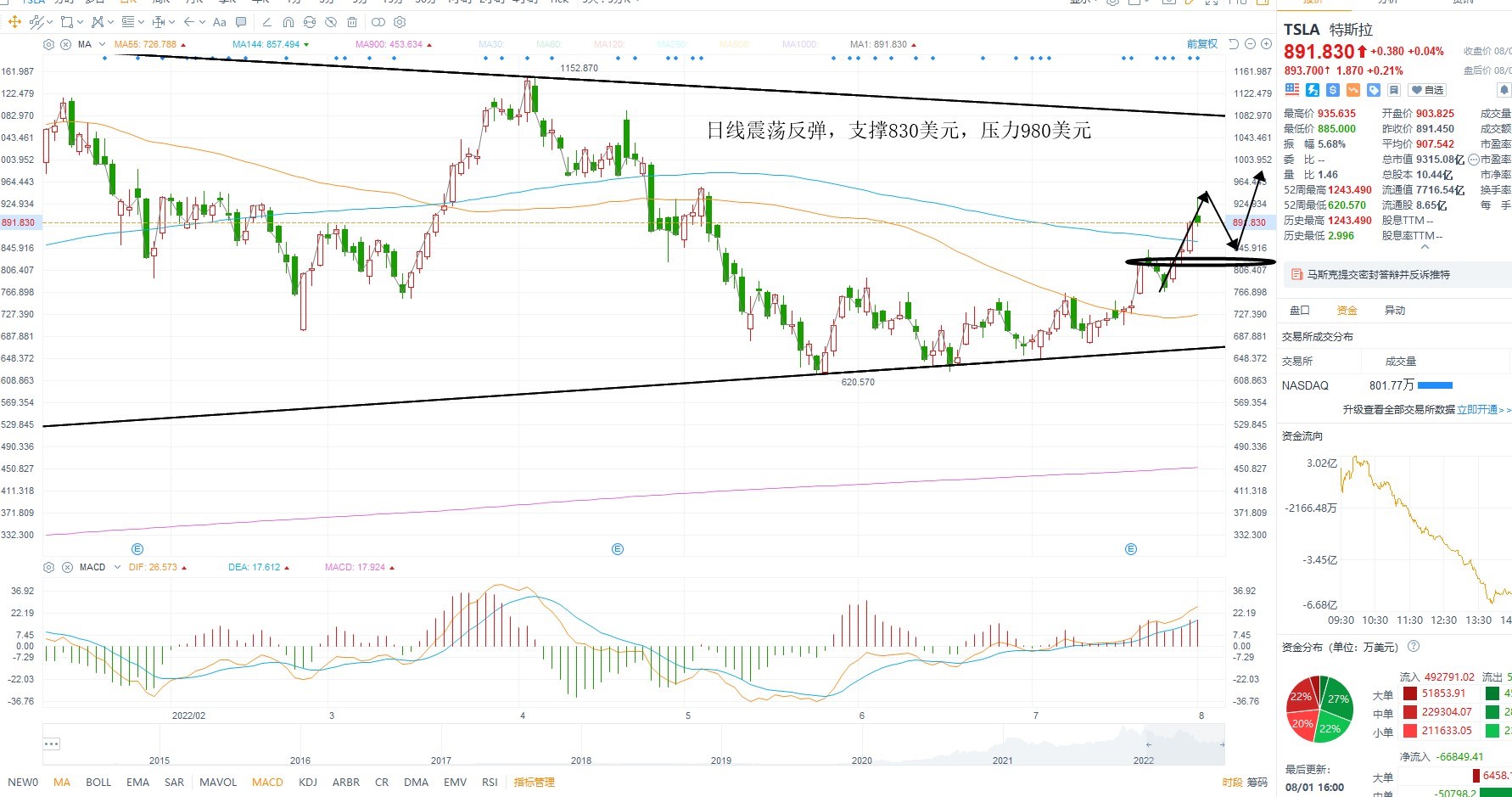Click the blue S badge icon
Viewport: 1512px width, 797px height.
tap(1333, 90)
